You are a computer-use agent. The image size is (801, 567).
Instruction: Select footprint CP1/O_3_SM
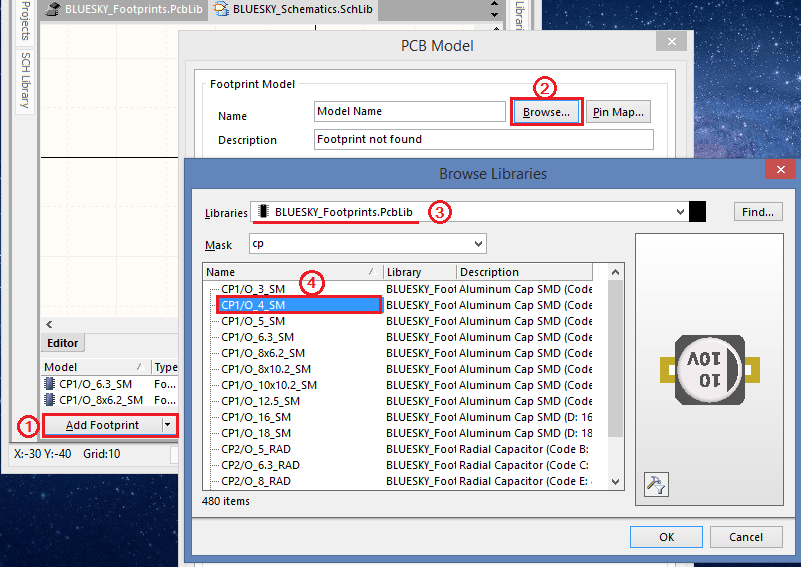click(x=253, y=289)
